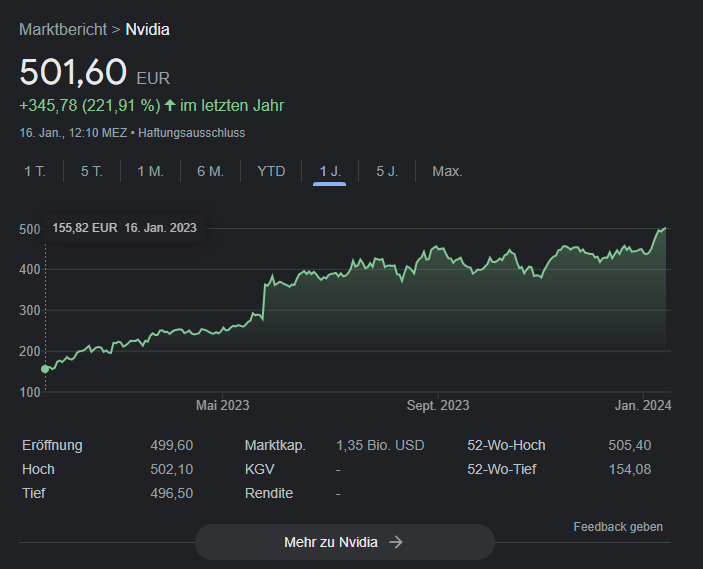The width and height of the screenshot is (703, 569).
Task: Click the green upward arrow price-change icon
Action: 170,105
